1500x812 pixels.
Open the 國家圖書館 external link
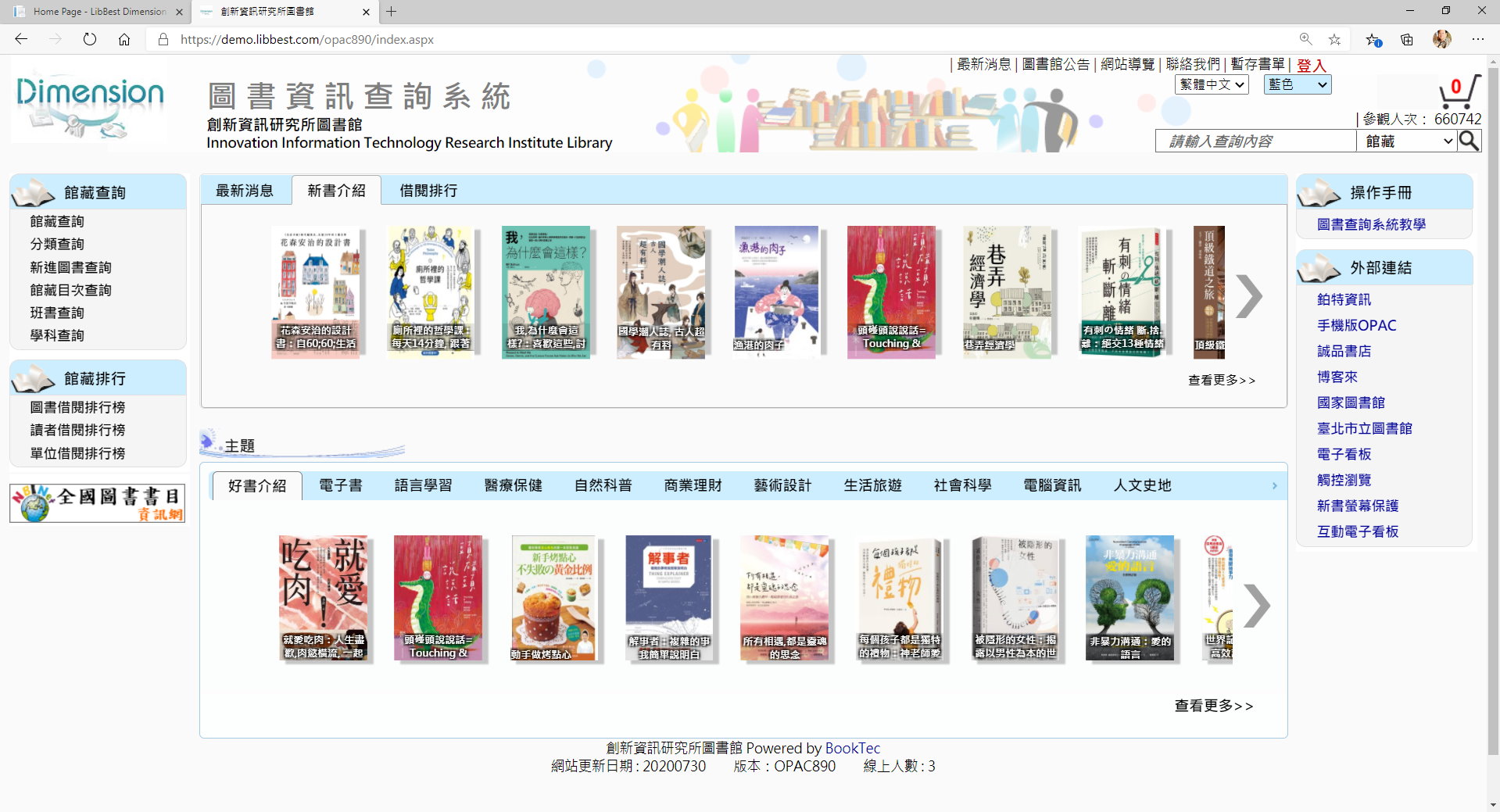1351,402
